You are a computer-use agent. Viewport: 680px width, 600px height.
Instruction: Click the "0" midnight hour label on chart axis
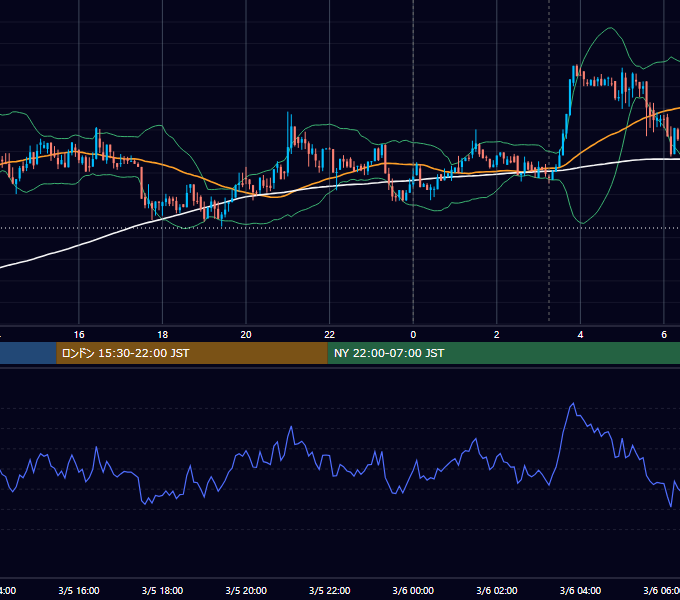tap(413, 335)
